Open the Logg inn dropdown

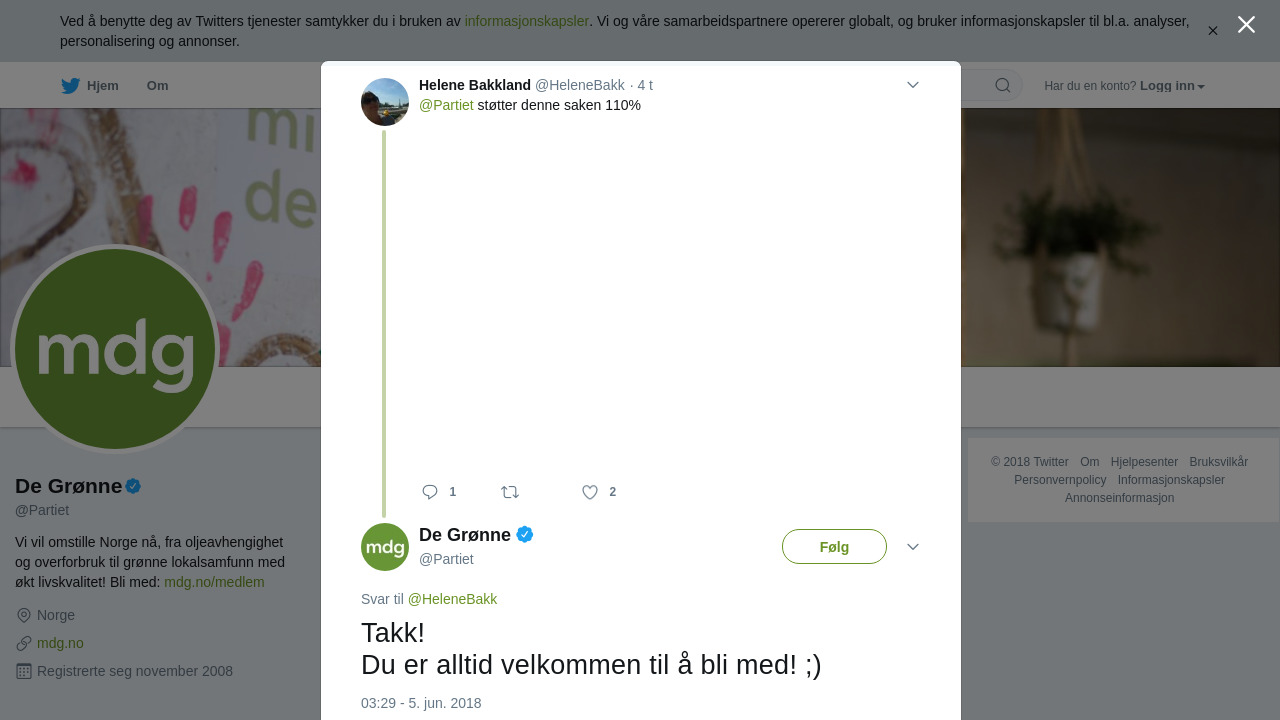pos(1172,86)
